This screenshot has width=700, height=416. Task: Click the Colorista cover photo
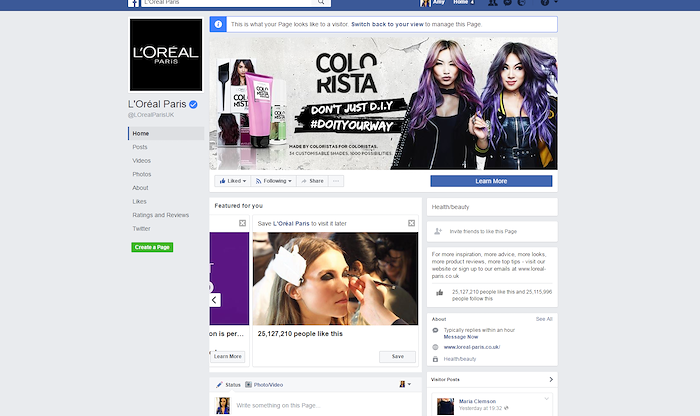click(383, 104)
